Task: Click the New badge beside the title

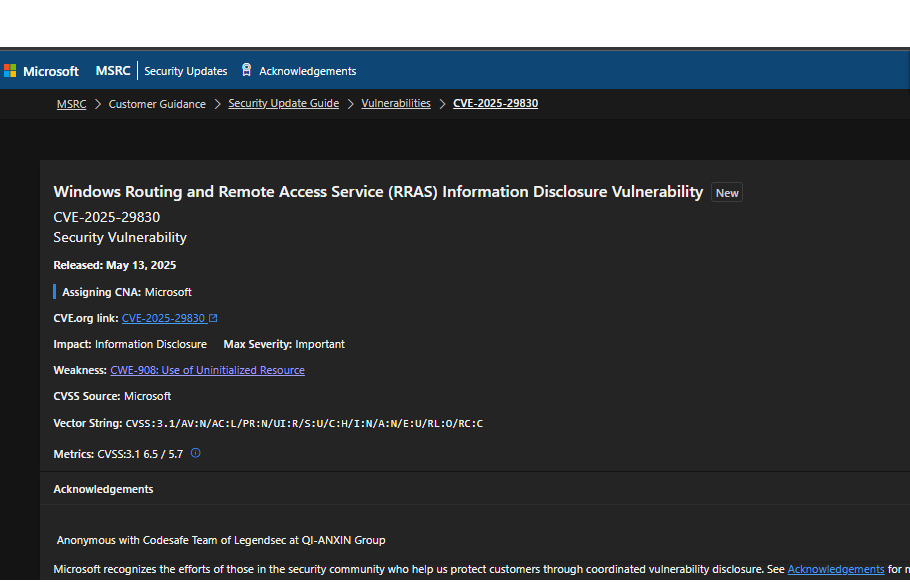Action: pyautogui.click(x=727, y=193)
